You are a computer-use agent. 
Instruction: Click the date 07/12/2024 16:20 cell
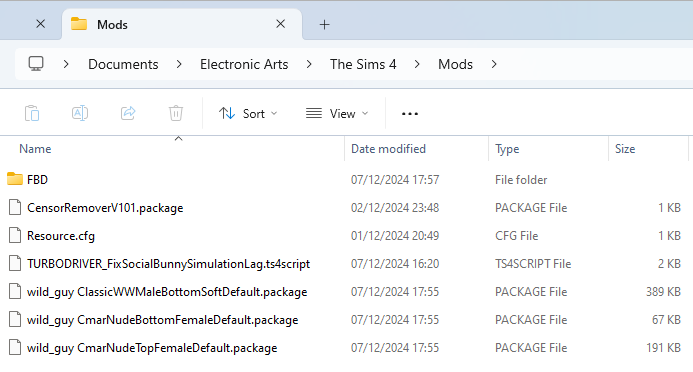click(395, 264)
